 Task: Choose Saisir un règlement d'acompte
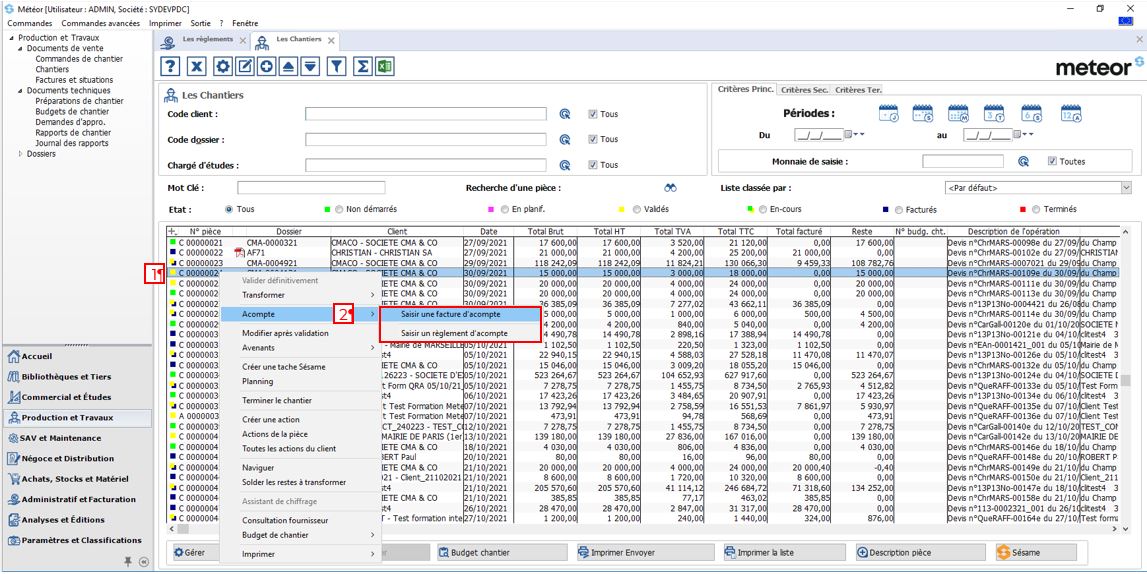coord(461,333)
